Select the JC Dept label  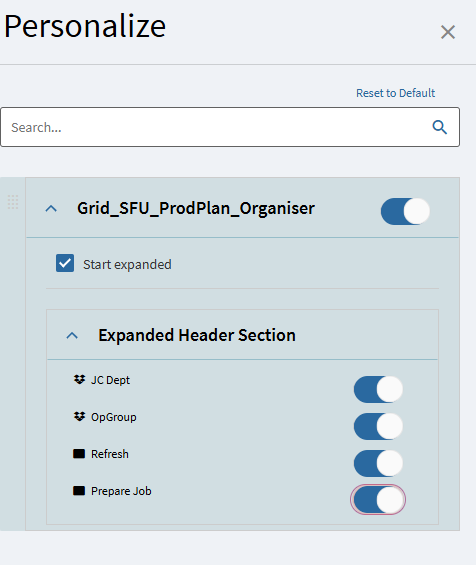(110, 380)
